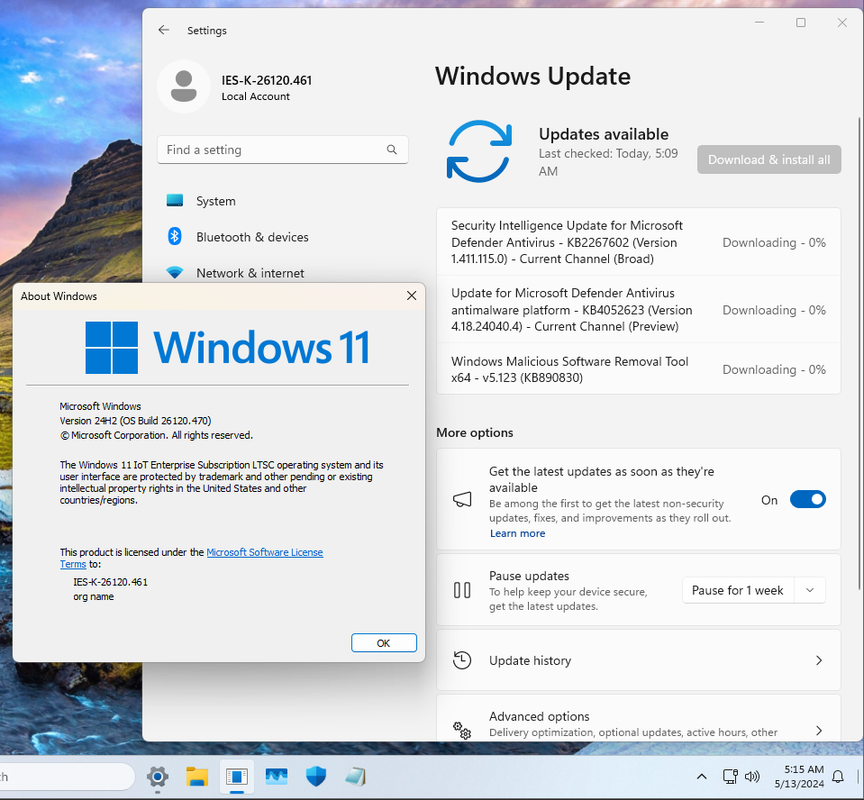This screenshot has height=800, width=864.
Task: Click the Advanced options gears icon
Action: coord(462,730)
